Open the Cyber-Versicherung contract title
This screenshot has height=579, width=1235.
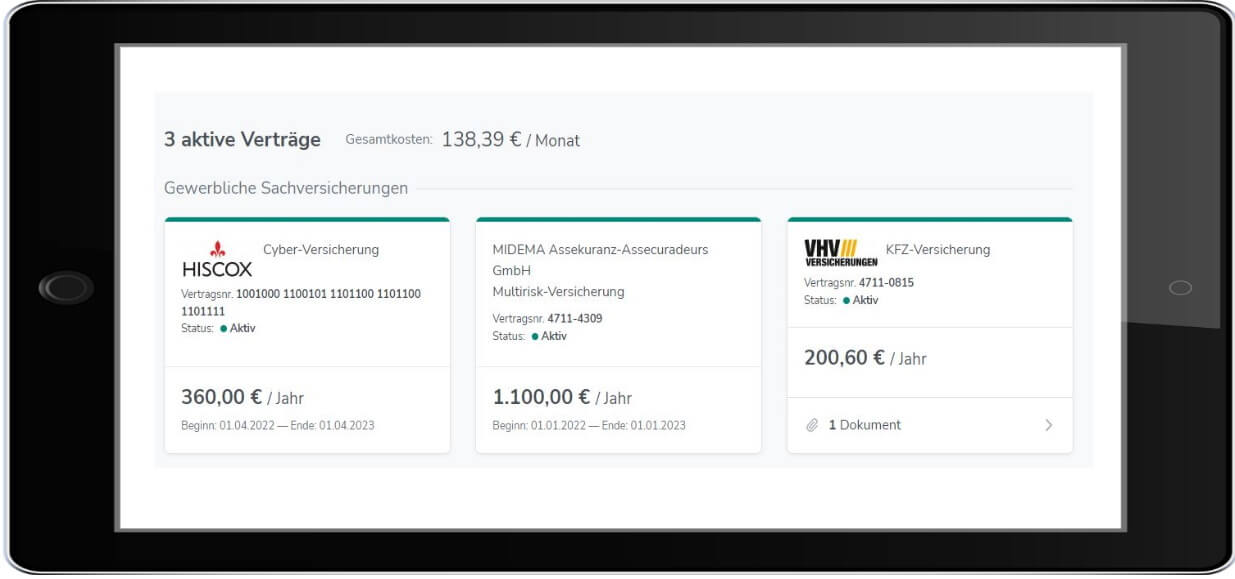(x=321, y=250)
